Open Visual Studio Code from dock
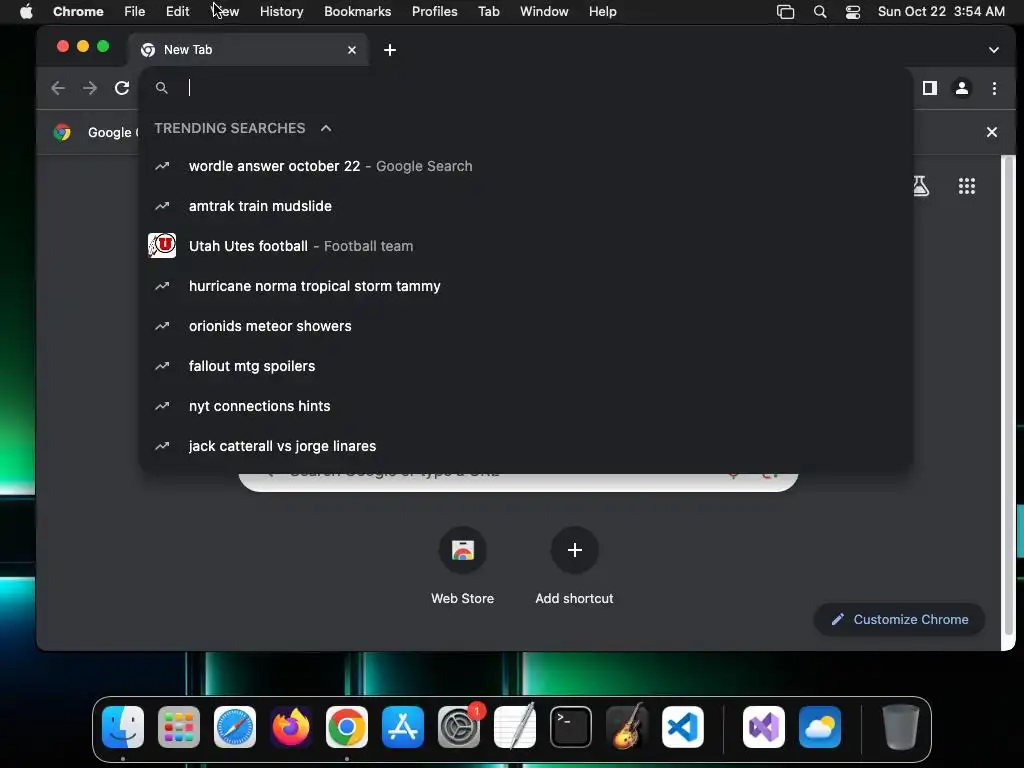 pos(682,727)
